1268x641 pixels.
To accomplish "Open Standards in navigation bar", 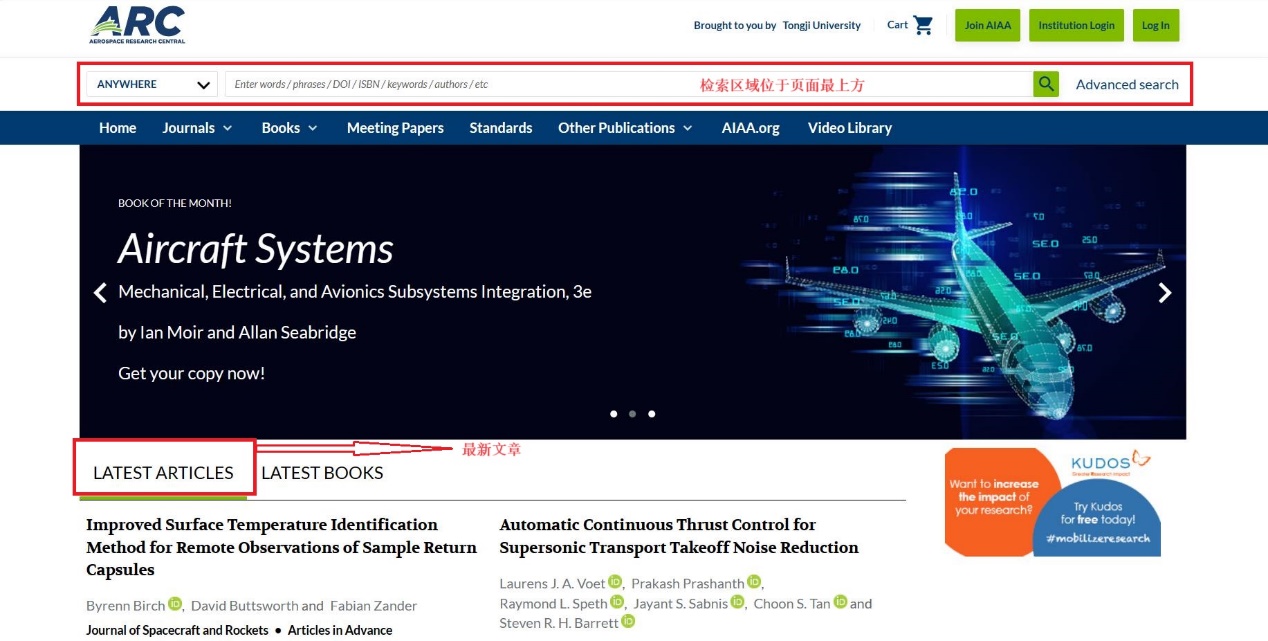I will tap(501, 128).
